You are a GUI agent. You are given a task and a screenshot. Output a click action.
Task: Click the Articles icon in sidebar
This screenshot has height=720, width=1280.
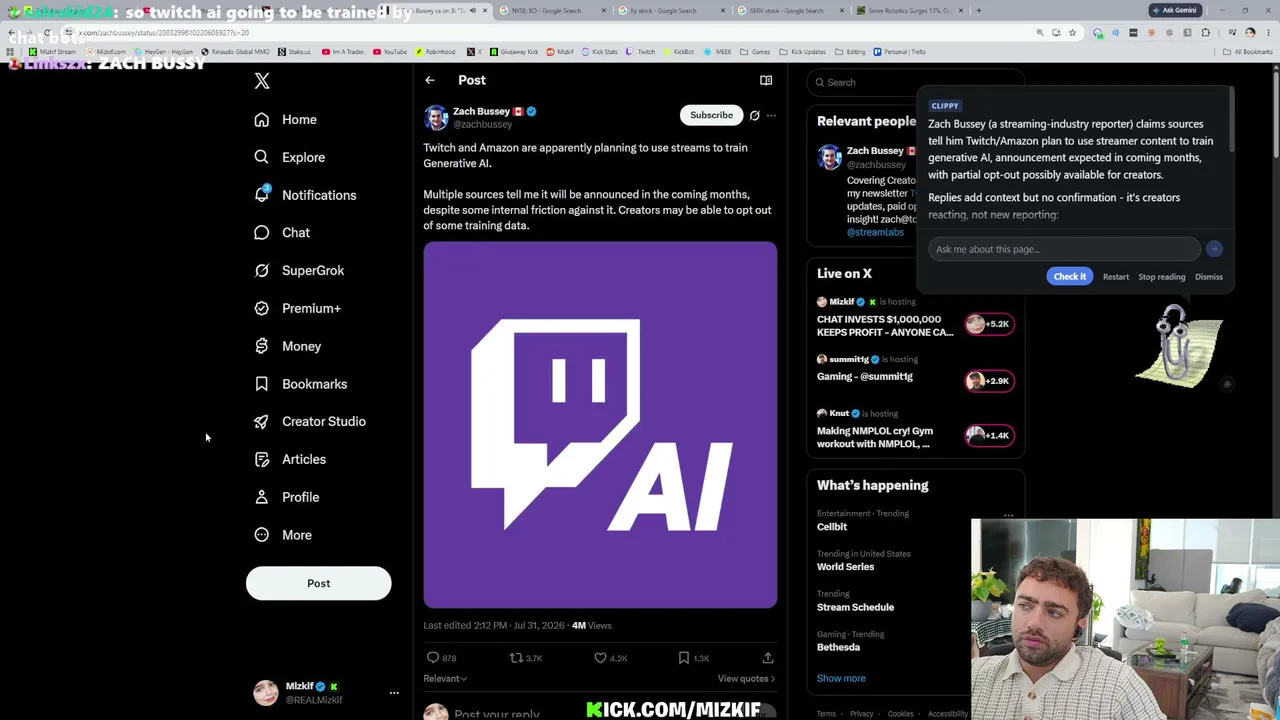[261, 459]
